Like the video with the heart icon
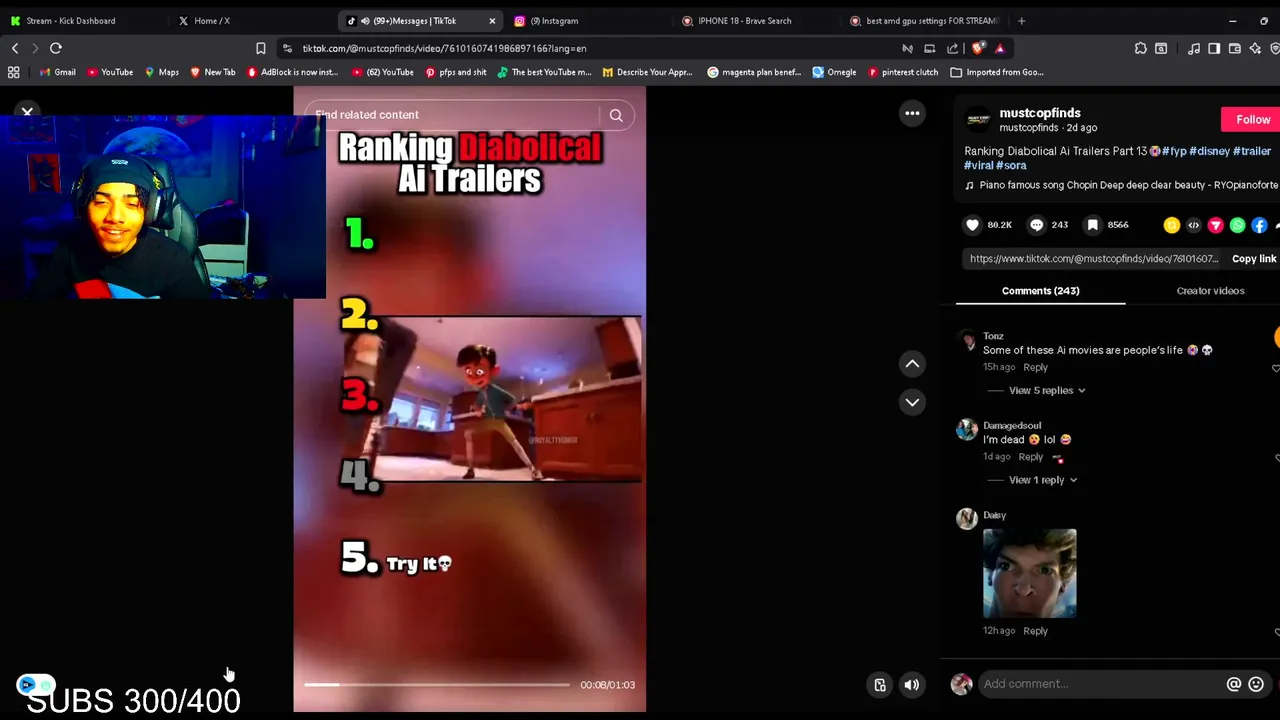The height and width of the screenshot is (720, 1280). (972, 225)
